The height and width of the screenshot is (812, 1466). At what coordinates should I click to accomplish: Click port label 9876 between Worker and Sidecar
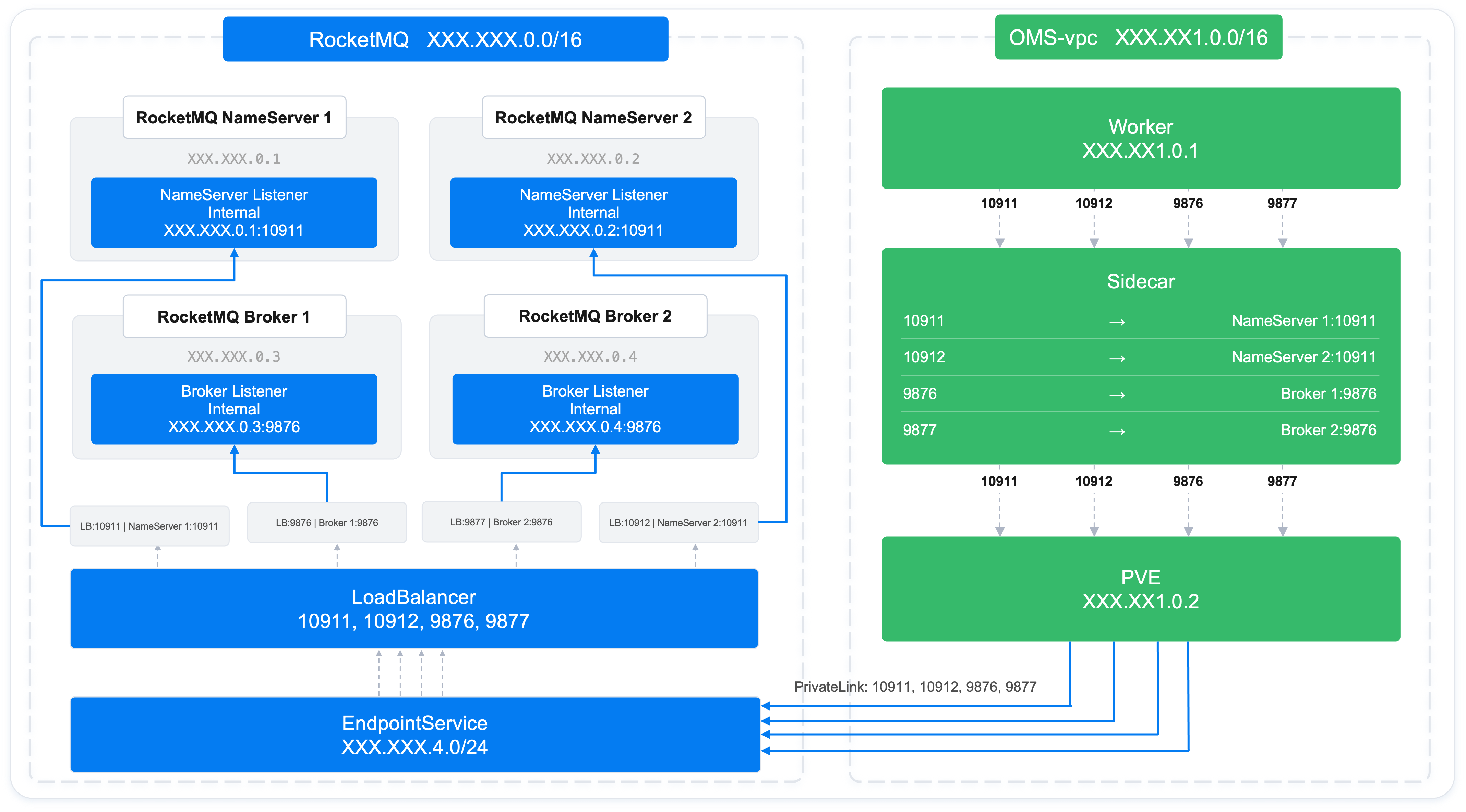pyautogui.click(x=1188, y=203)
